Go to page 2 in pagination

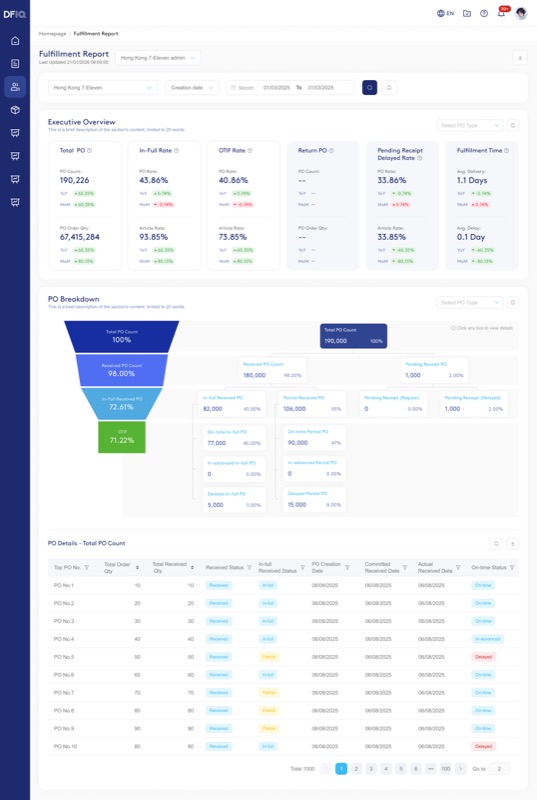356,768
